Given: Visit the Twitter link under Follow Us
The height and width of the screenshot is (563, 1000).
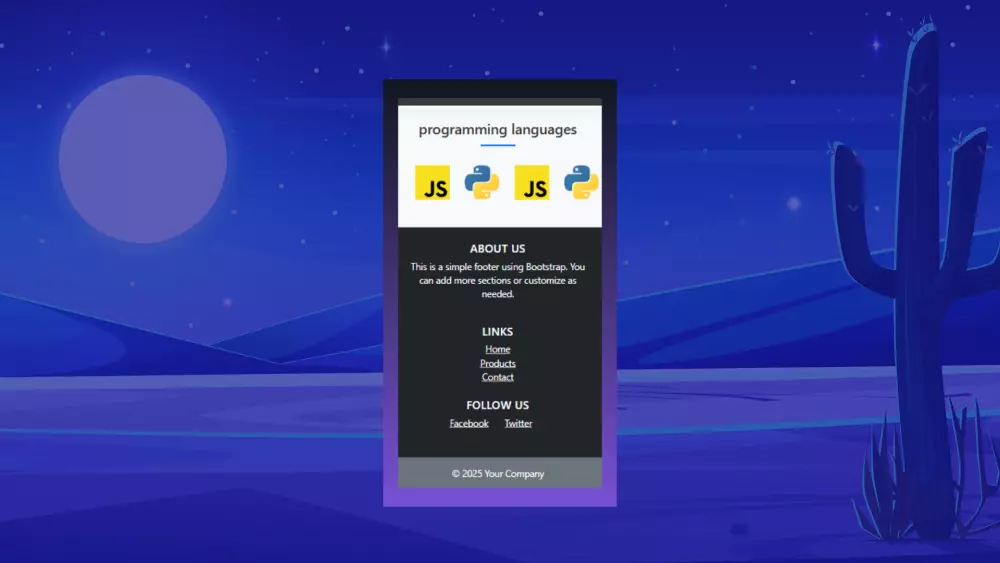Looking at the screenshot, I should point(518,423).
